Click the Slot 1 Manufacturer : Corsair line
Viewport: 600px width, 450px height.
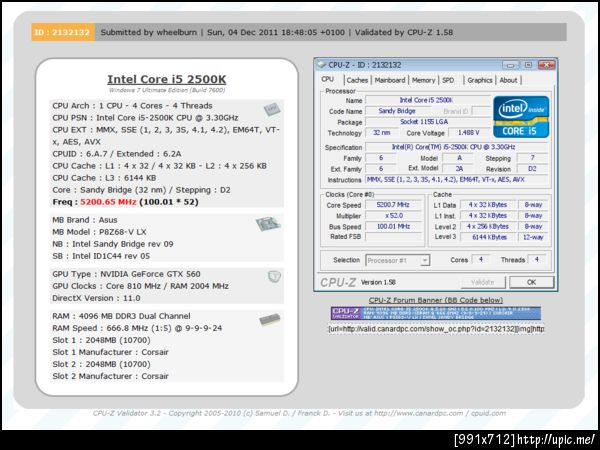pyautogui.click(x=110, y=352)
